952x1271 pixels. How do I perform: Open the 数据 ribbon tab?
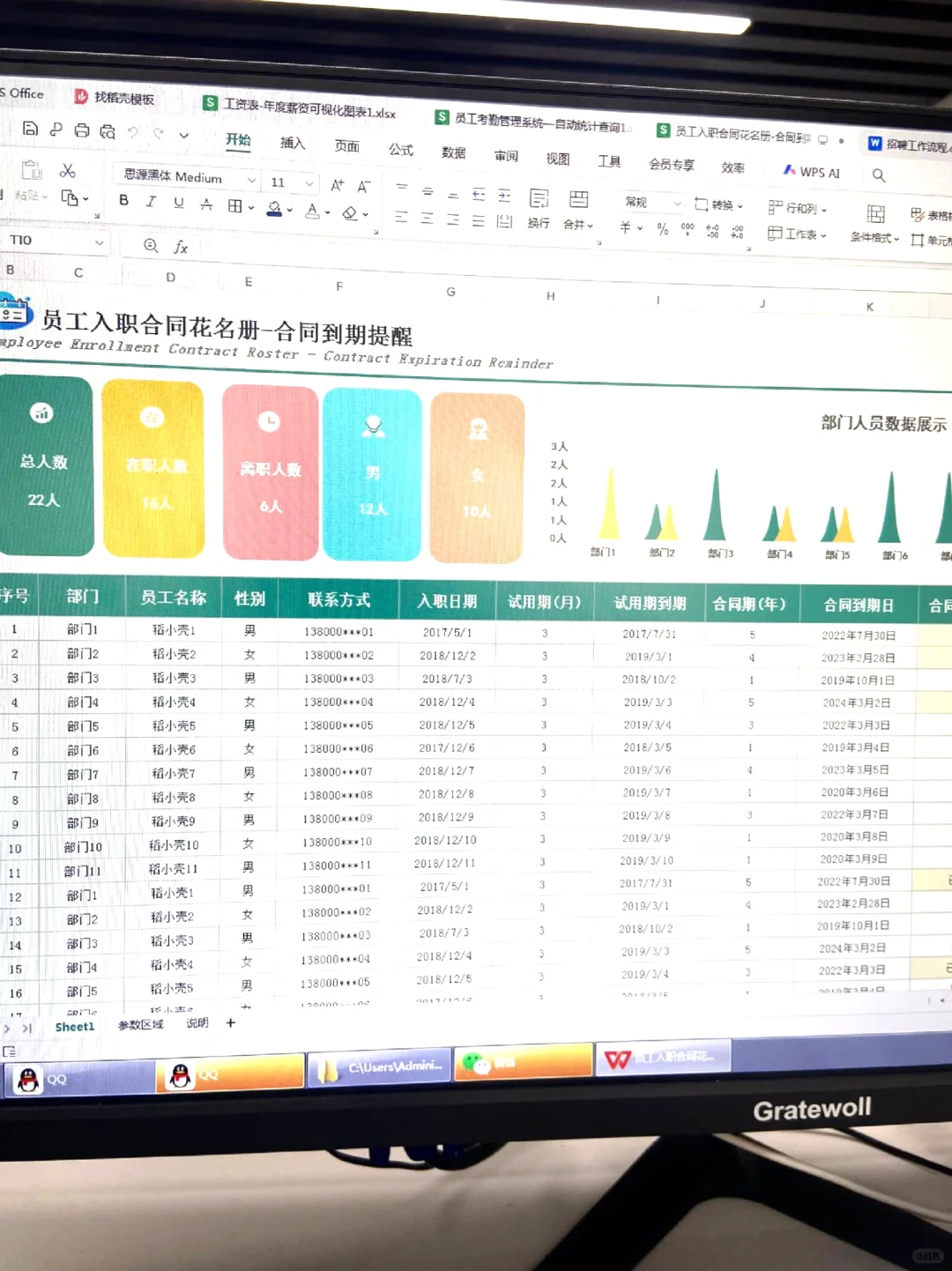[x=452, y=152]
